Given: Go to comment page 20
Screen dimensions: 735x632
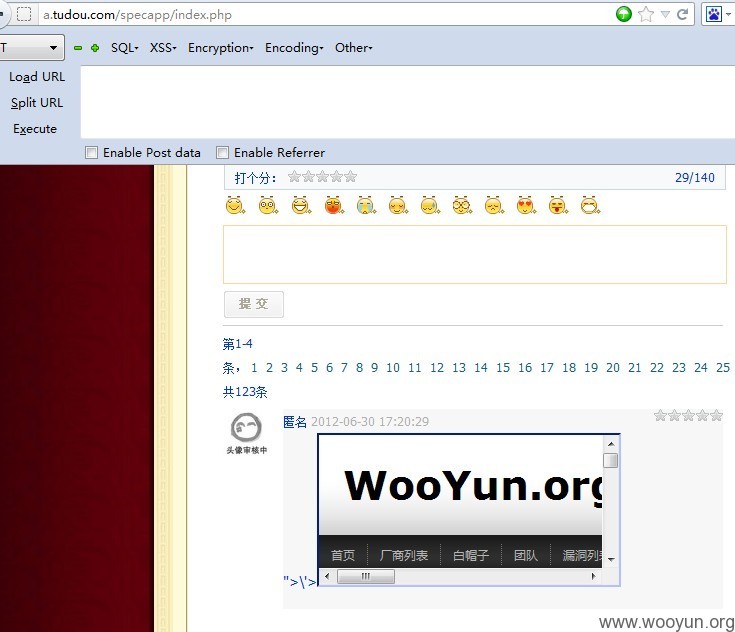Looking at the screenshot, I should tap(613, 368).
